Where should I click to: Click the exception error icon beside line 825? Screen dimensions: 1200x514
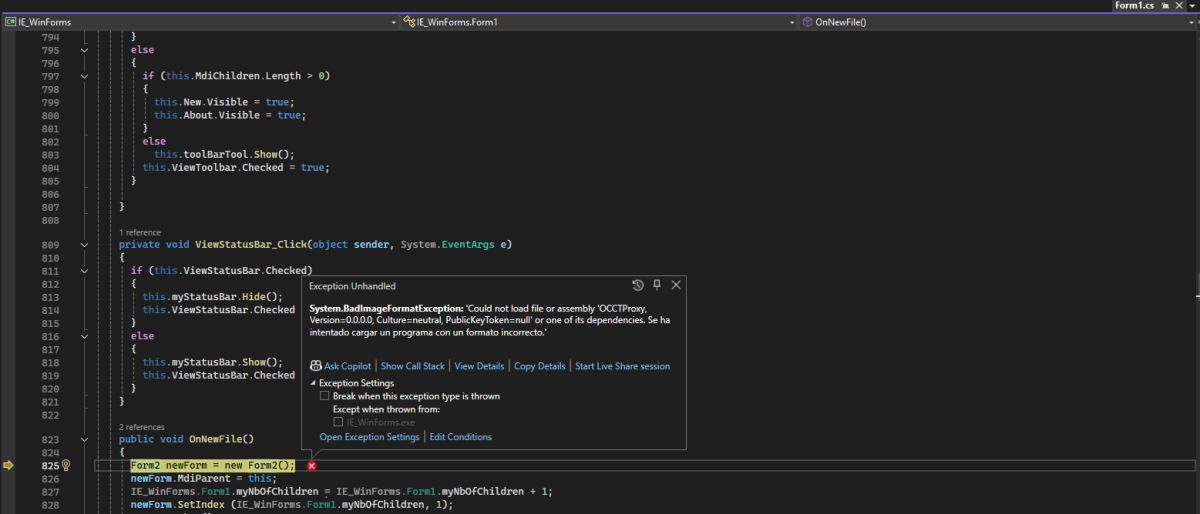312,466
